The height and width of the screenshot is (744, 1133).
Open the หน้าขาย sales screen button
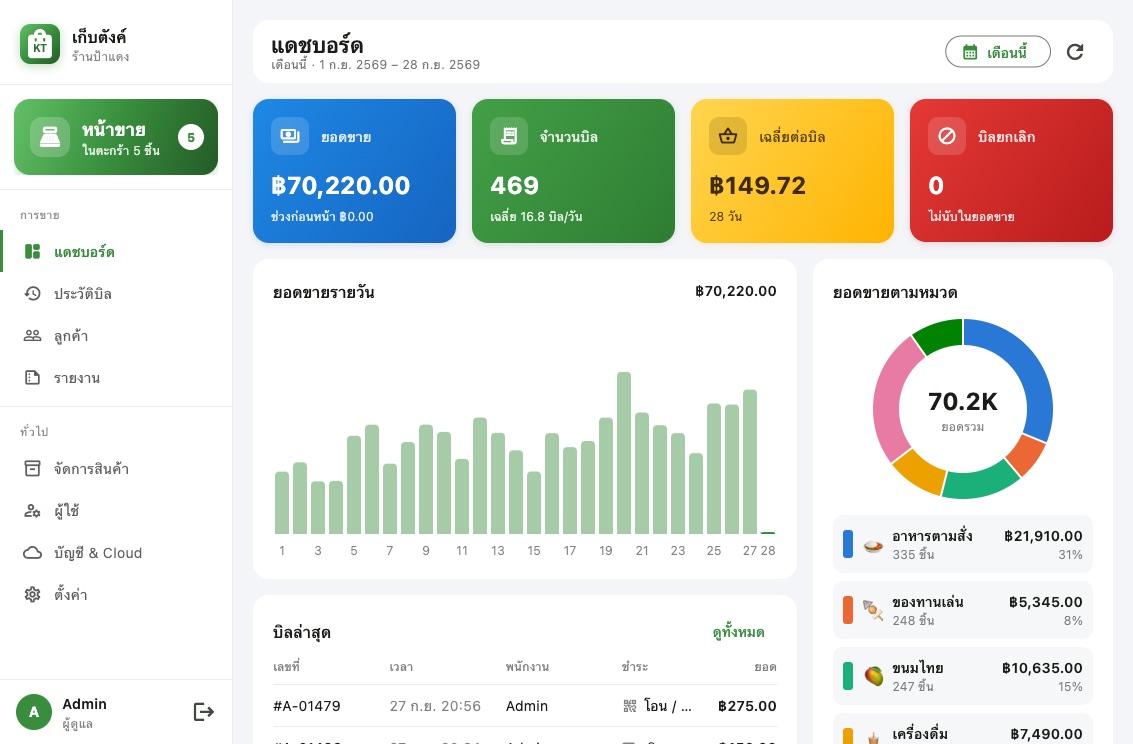point(116,137)
